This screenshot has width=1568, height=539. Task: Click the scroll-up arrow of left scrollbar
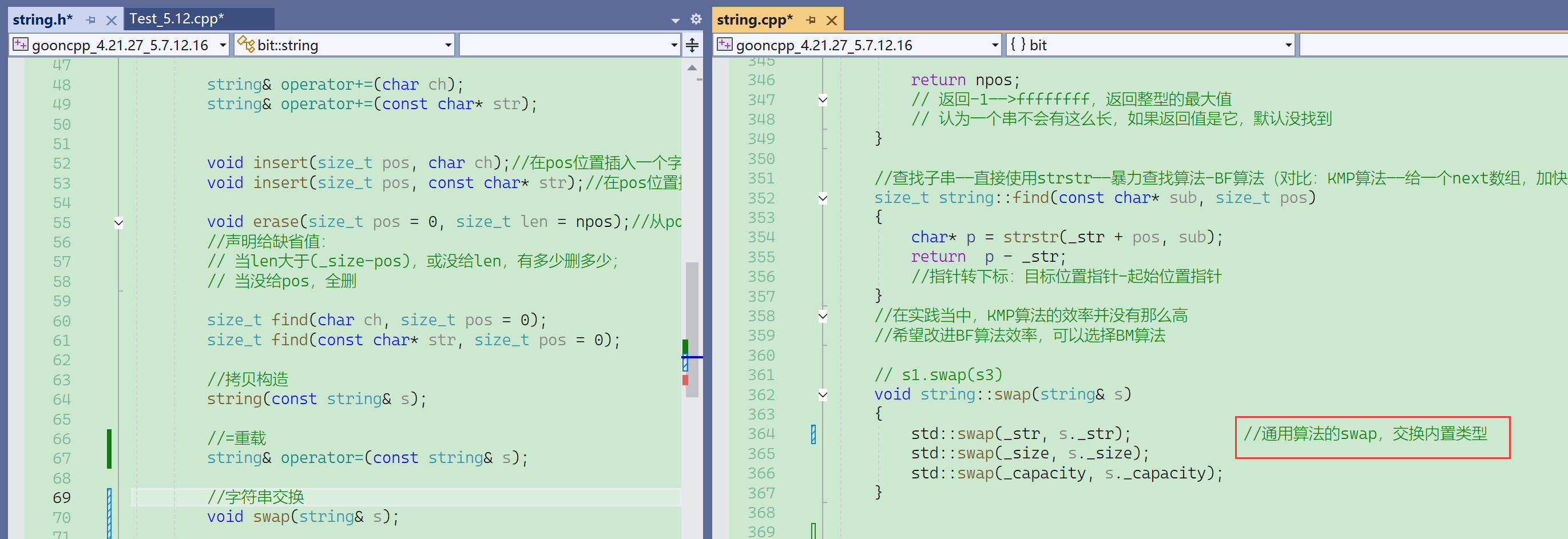point(692,67)
